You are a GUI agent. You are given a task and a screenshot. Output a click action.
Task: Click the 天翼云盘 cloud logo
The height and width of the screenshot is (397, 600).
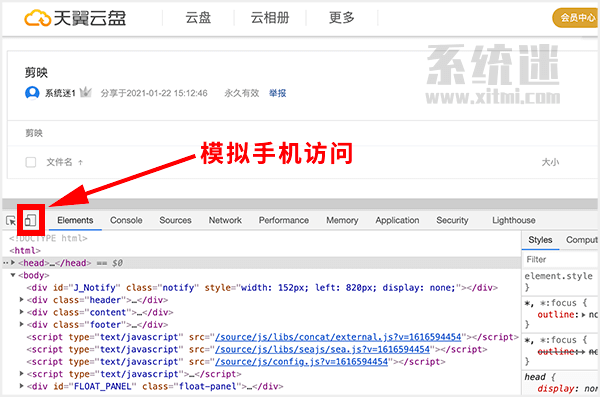pyautogui.click(x=75, y=18)
